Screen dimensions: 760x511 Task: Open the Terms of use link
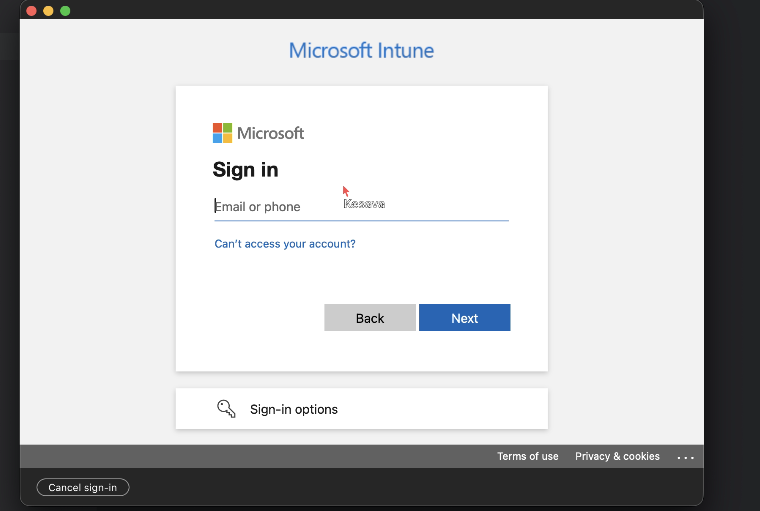528,456
